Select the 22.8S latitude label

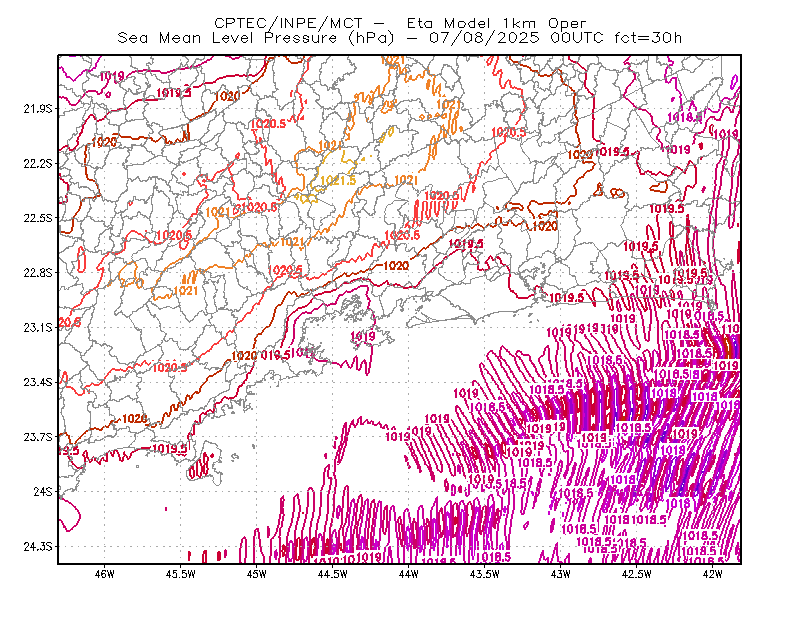[38, 273]
